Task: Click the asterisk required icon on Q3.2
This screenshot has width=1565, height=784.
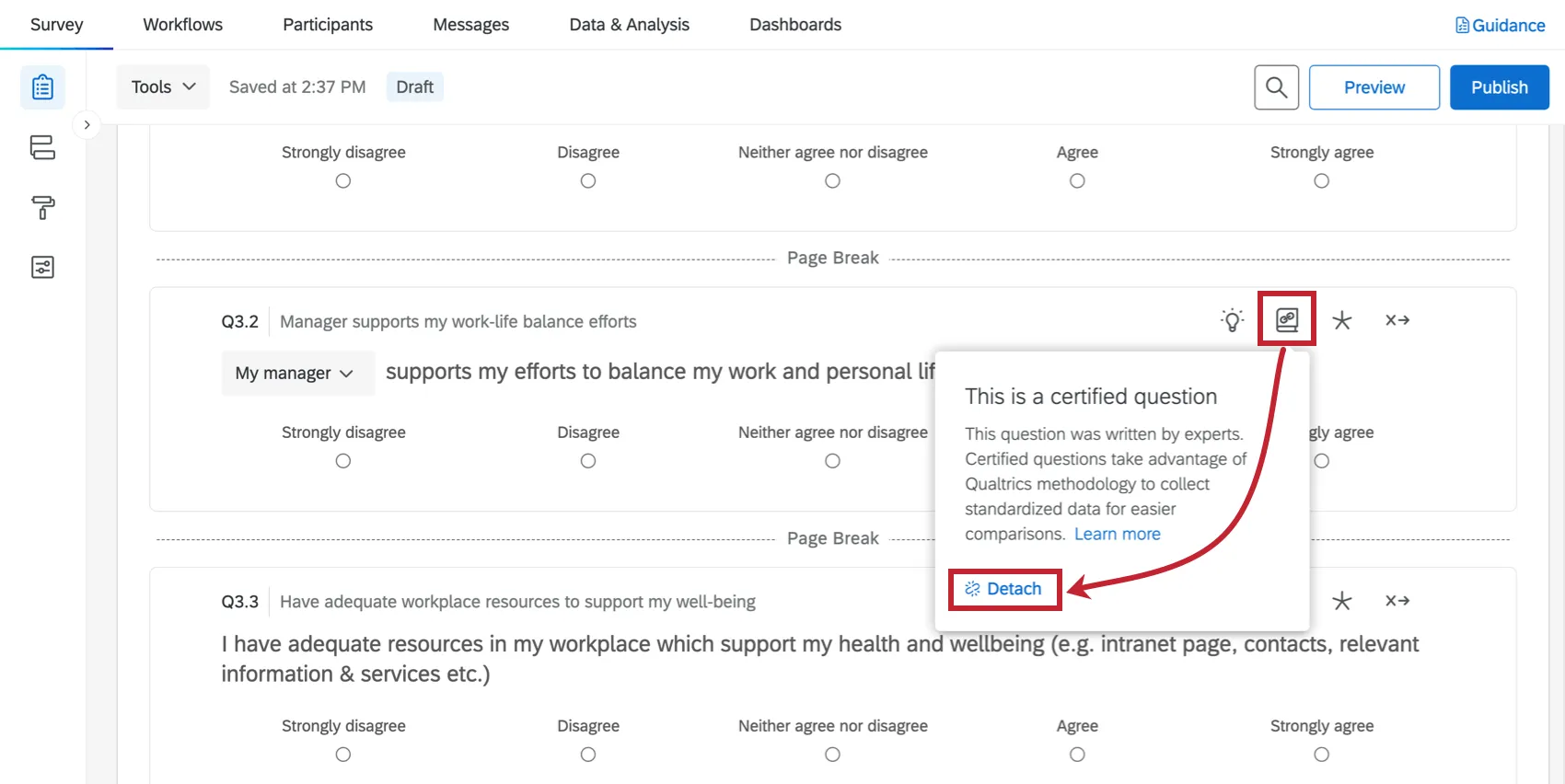Action: pos(1342,320)
